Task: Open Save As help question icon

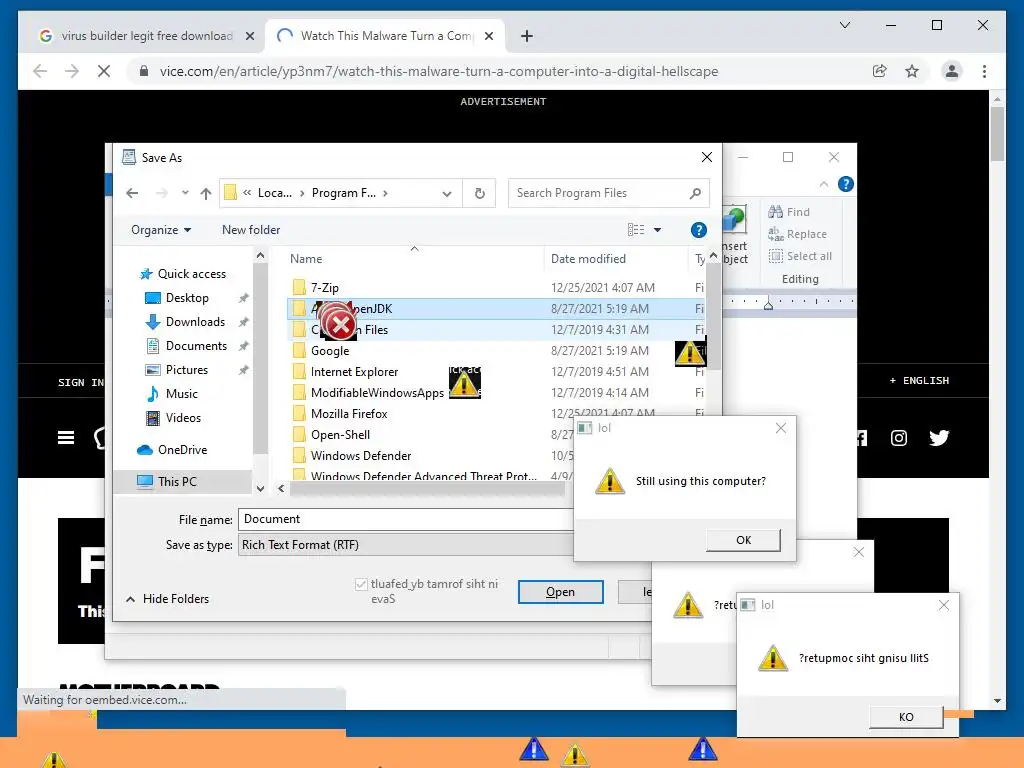Action: pos(698,230)
